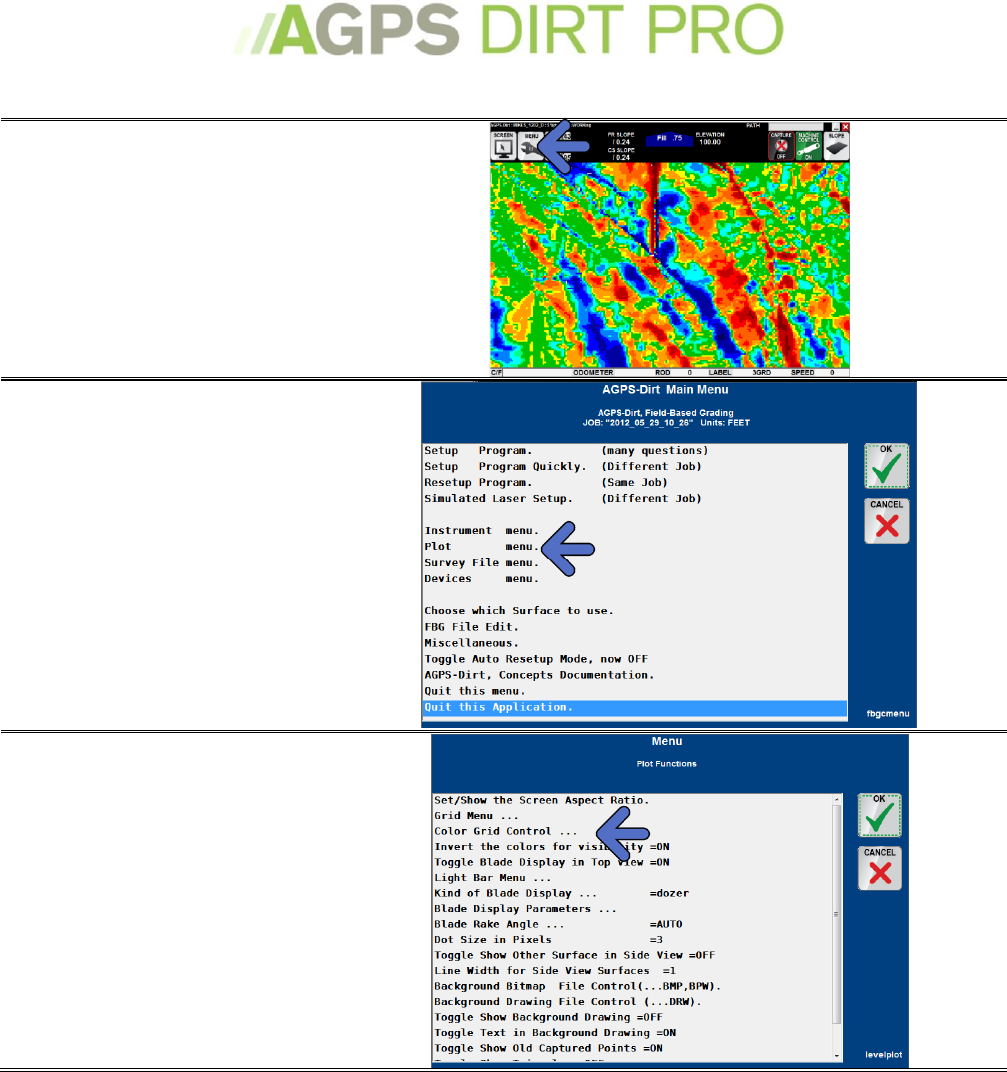1007x1072 pixels.
Task: Click OK checkmark in Main Menu
Action: 886,466
